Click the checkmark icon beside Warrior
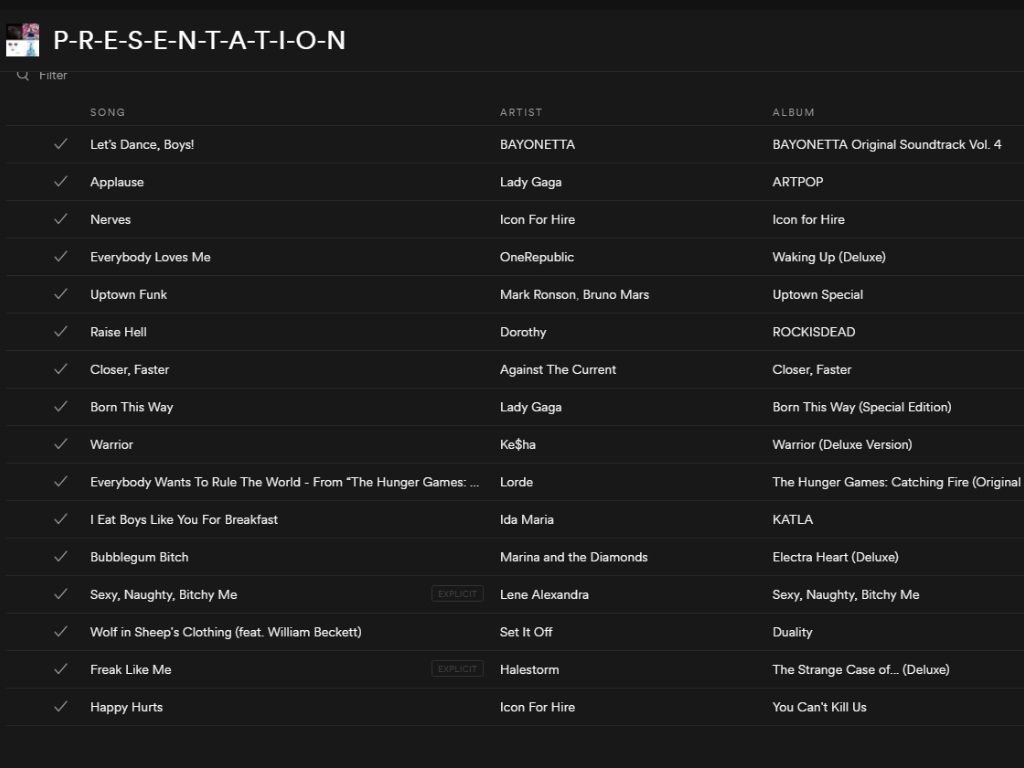1024x768 pixels. 61,444
